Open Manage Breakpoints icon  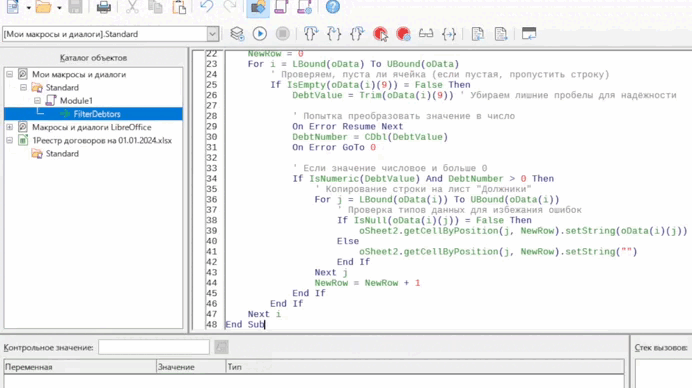[403, 34]
